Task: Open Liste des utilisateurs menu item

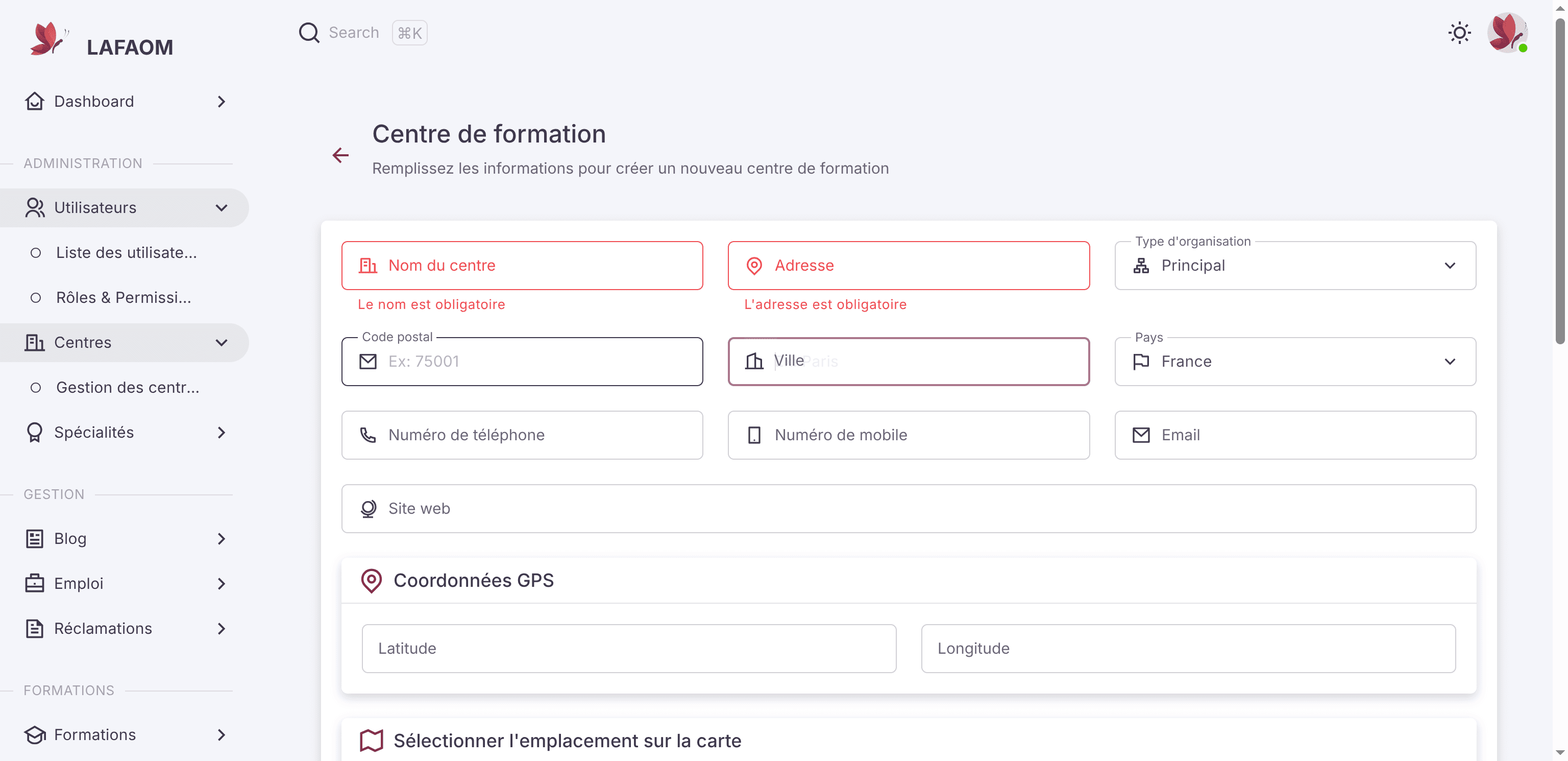Action: [125, 253]
